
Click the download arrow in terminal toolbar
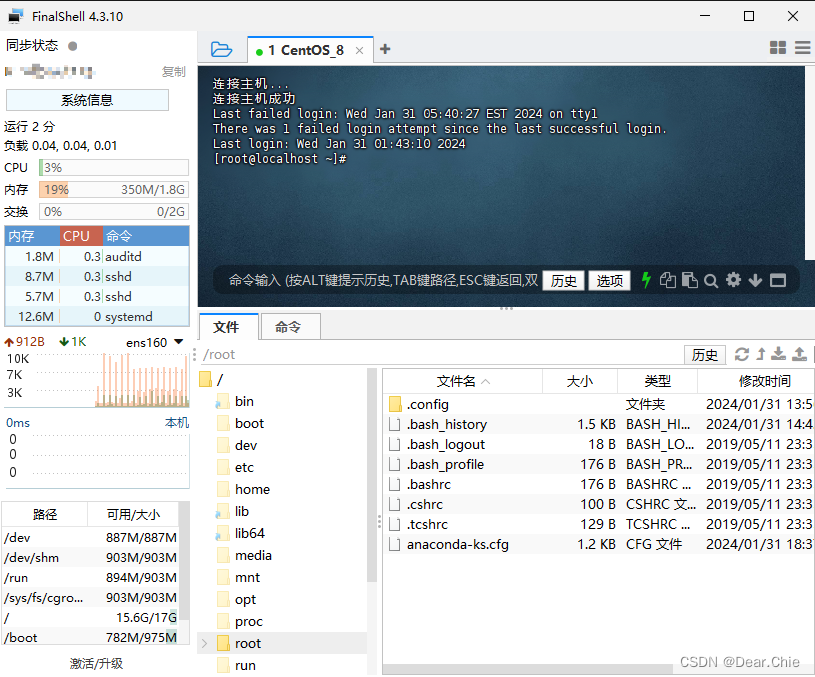pyautogui.click(x=755, y=281)
